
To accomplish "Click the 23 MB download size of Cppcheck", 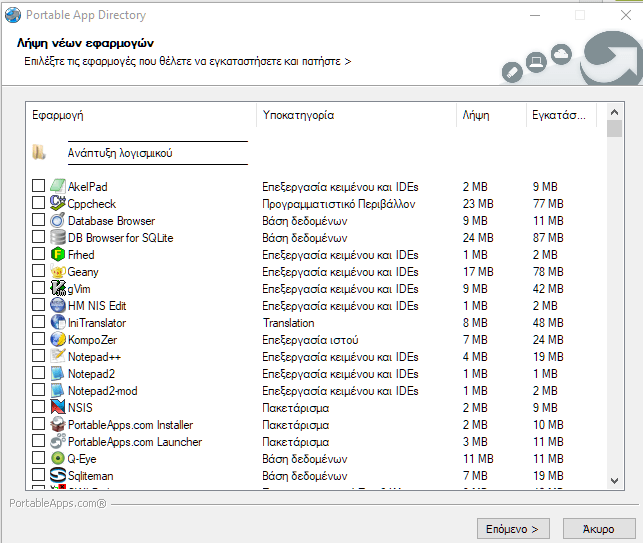I will tap(478, 203).
